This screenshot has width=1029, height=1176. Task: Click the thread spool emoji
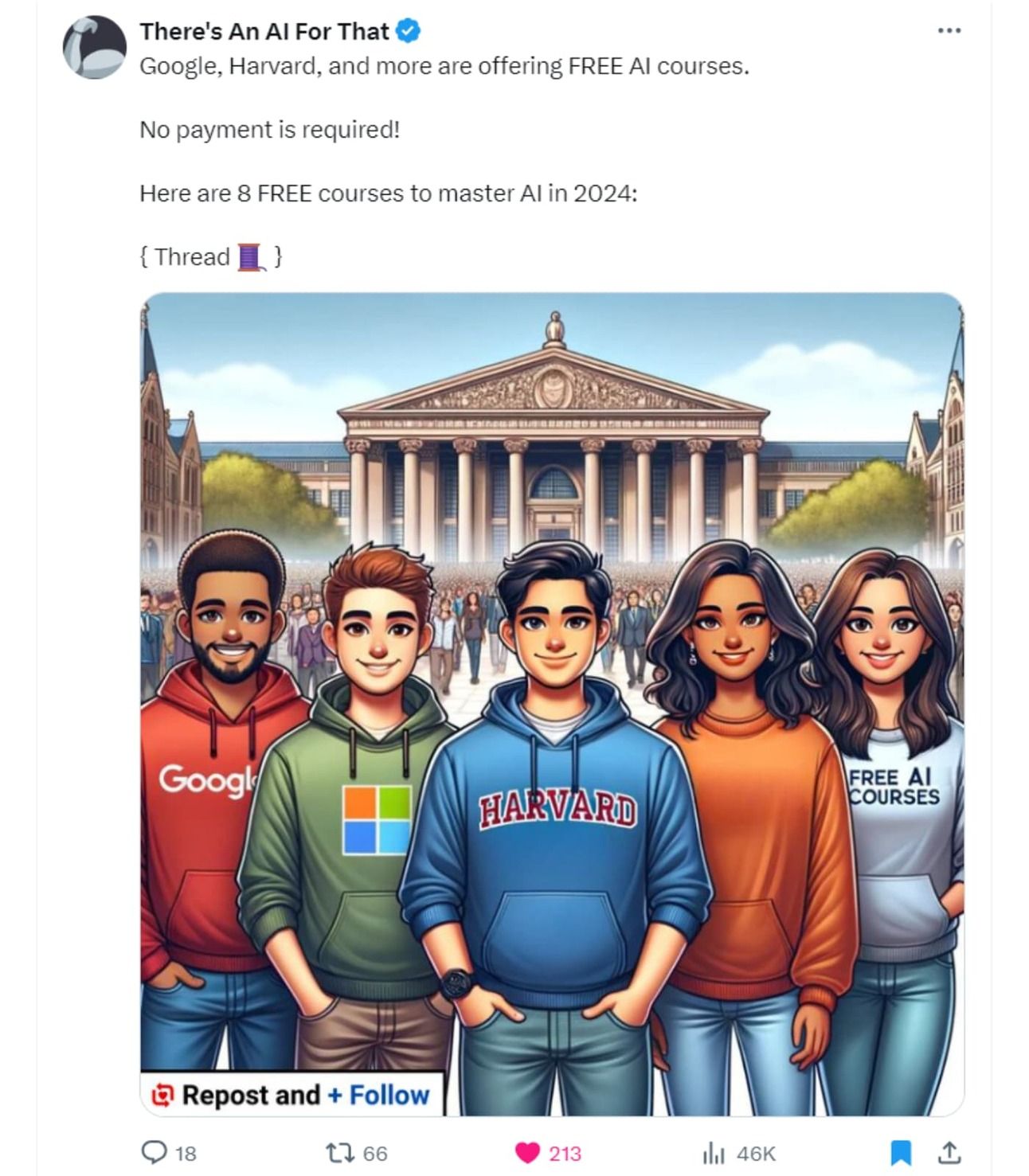[x=252, y=257]
